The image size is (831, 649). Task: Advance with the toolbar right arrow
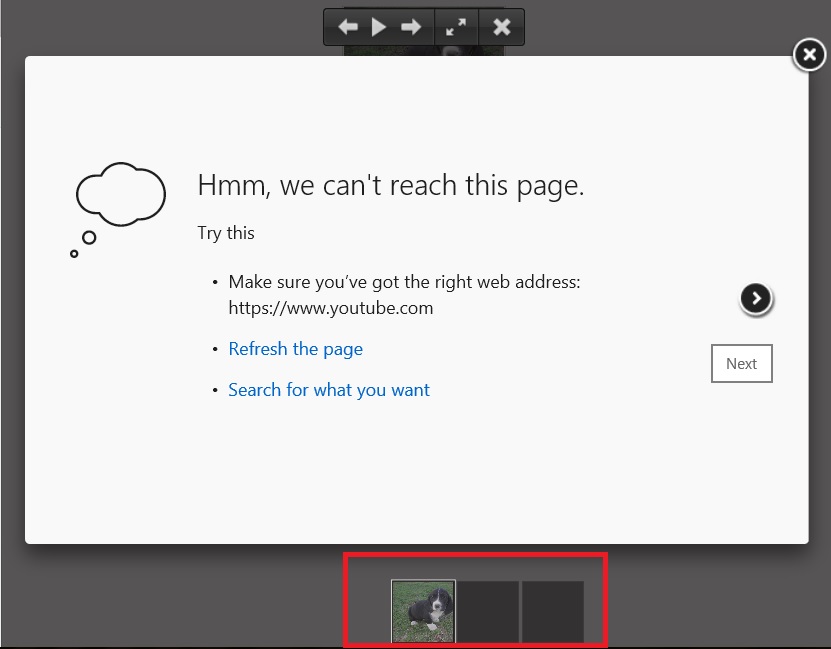point(411,26)
